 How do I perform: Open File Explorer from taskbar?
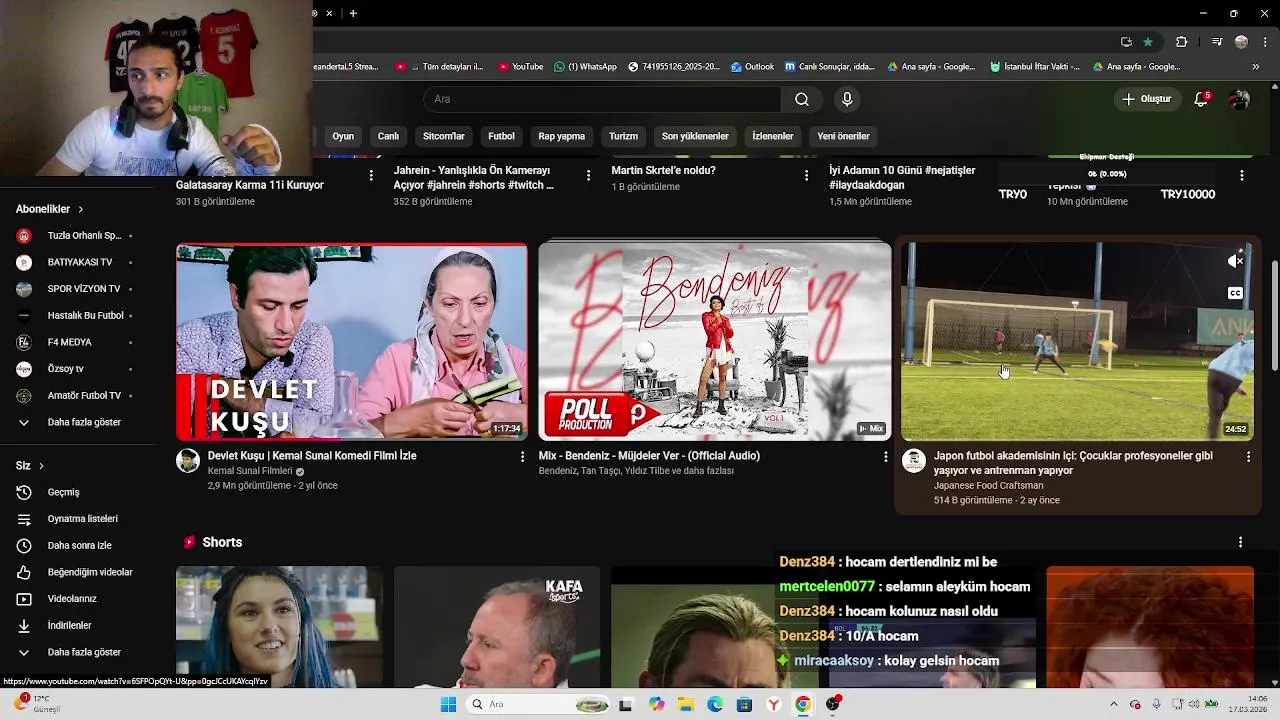pyautogui.click(x=686, y=704)
